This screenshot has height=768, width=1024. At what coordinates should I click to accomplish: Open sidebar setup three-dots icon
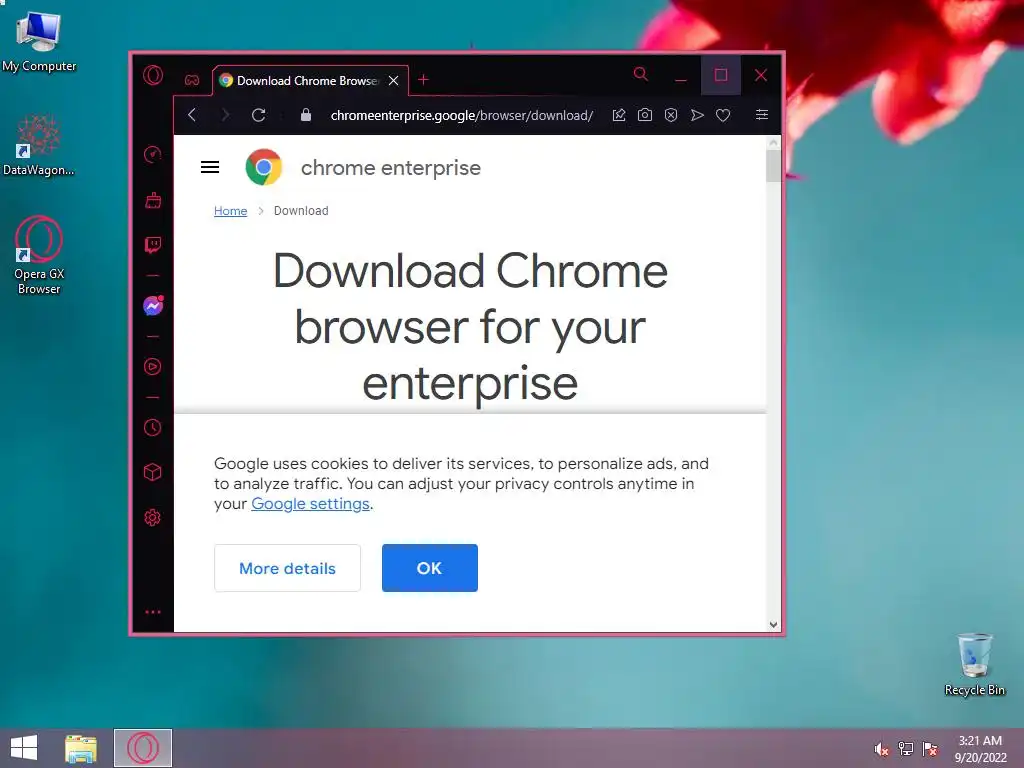click(153, 612)
